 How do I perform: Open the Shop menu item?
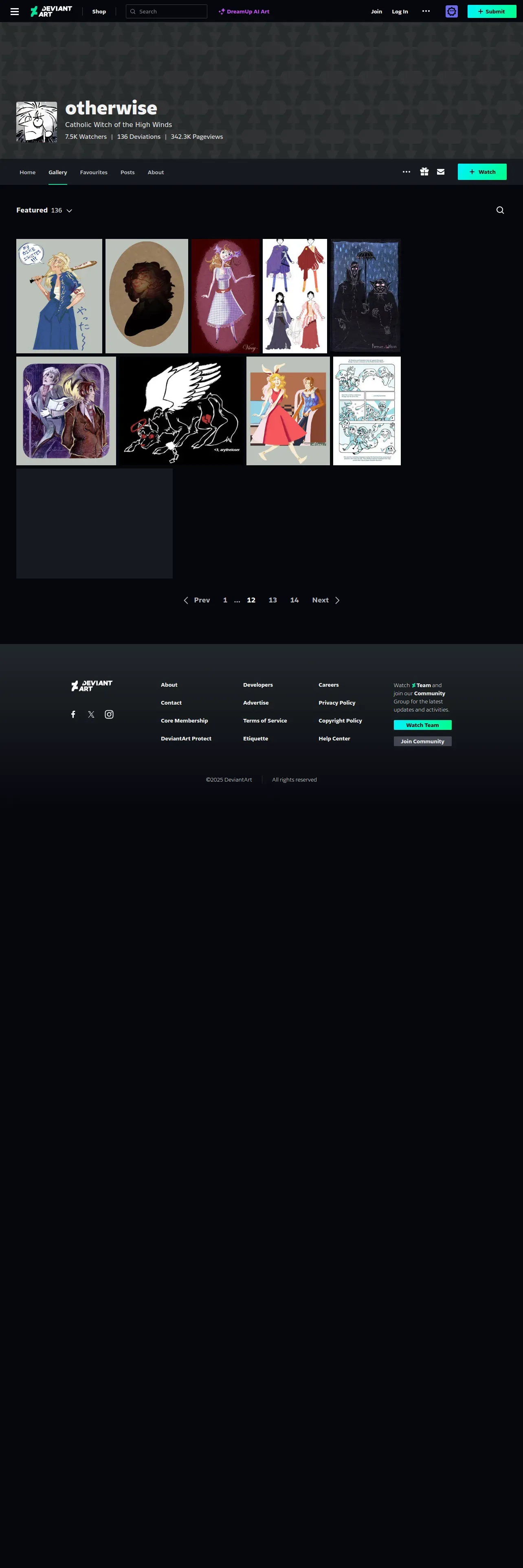tap(99, 11)
